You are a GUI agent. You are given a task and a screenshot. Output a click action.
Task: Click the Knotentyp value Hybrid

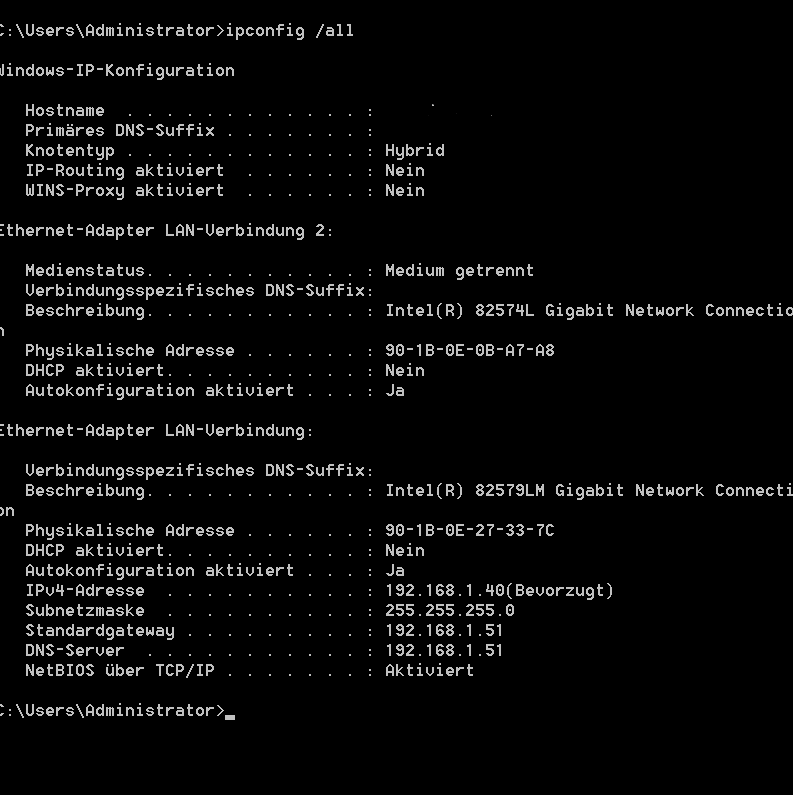(415, 151)
